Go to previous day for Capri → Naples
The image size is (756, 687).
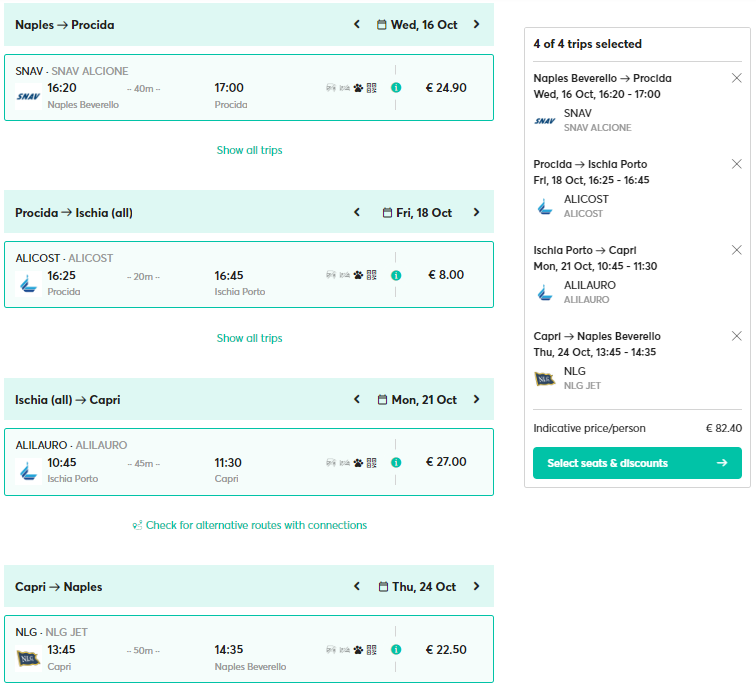(x=357, y=586)
